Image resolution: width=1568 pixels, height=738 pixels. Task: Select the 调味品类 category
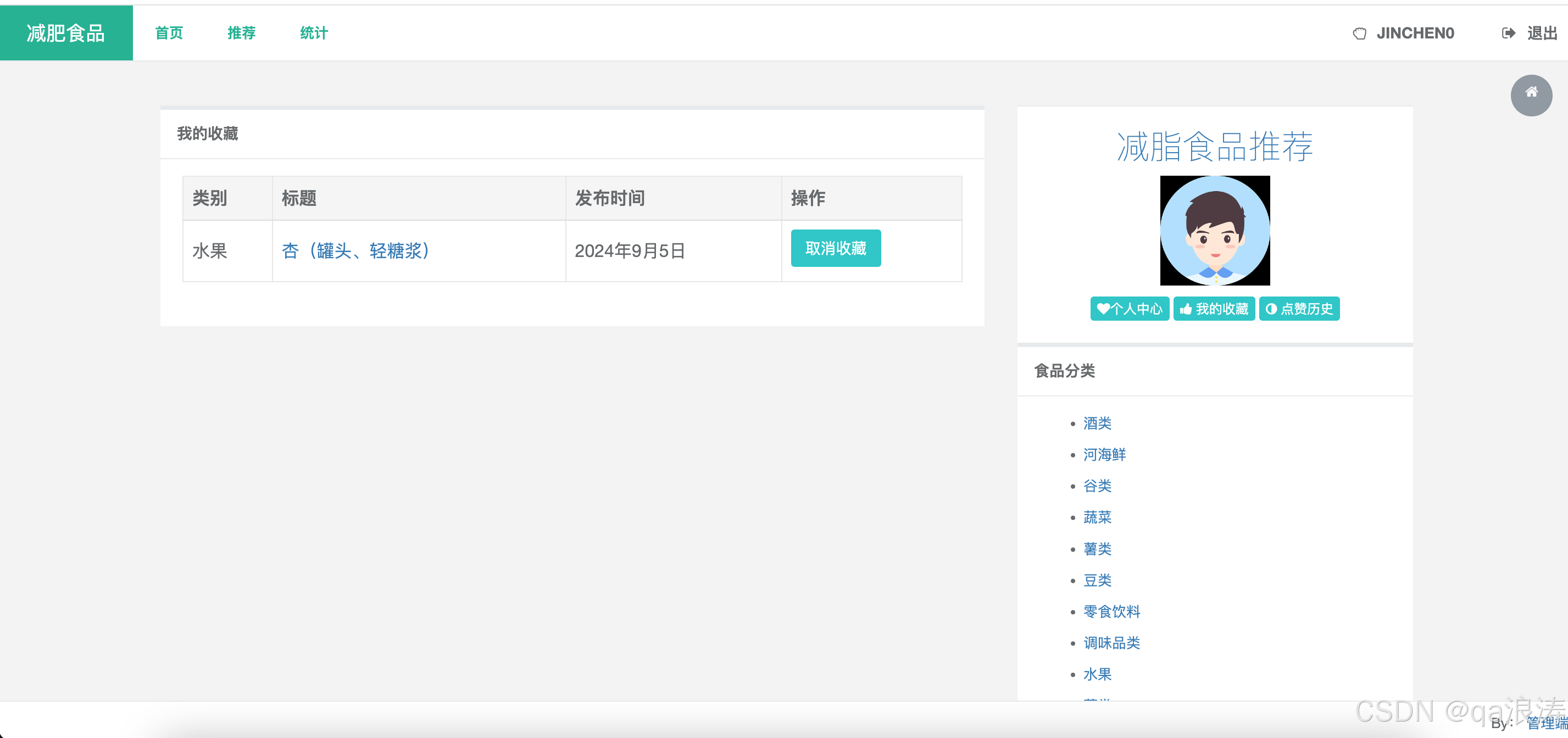(x=1111, y=643)
